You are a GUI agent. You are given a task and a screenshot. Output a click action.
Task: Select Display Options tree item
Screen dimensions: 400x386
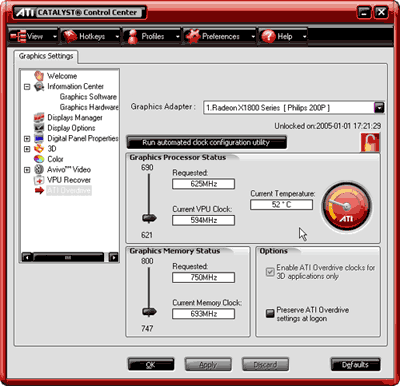point(71,128)
